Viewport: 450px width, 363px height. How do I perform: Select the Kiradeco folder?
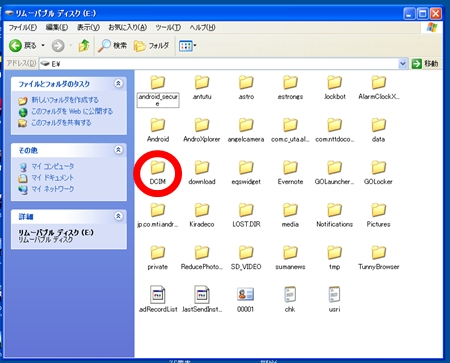click(x=202, y=215)
